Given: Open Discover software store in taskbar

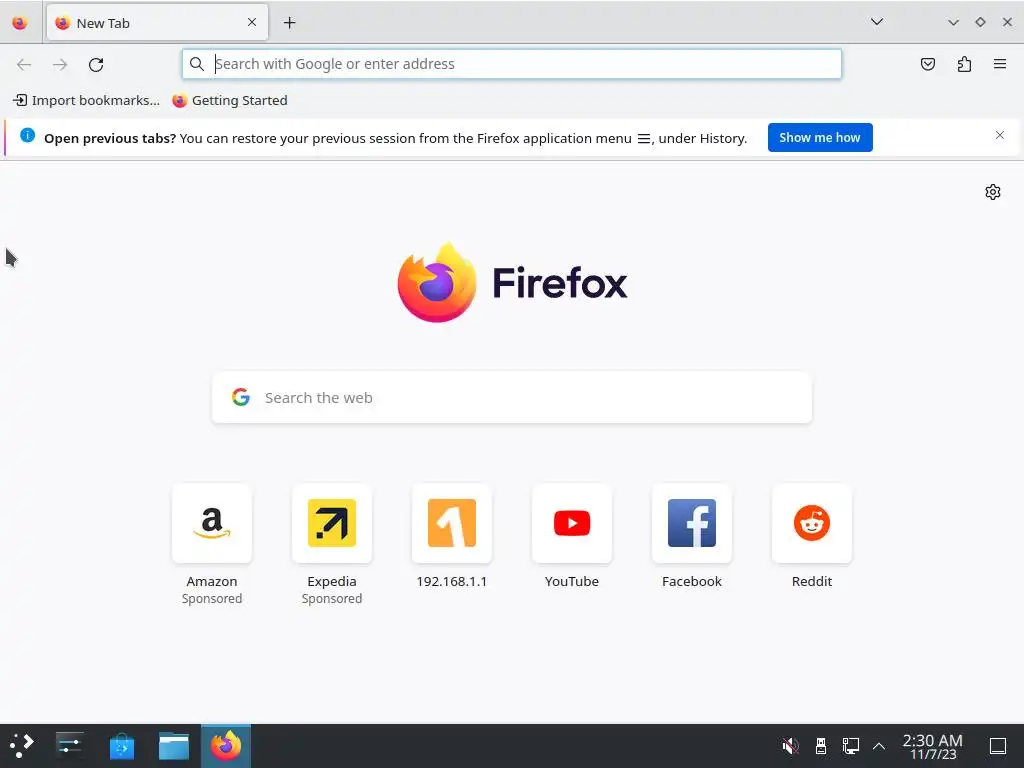Looking at the screenshot, I should click(x=121, y=746).
